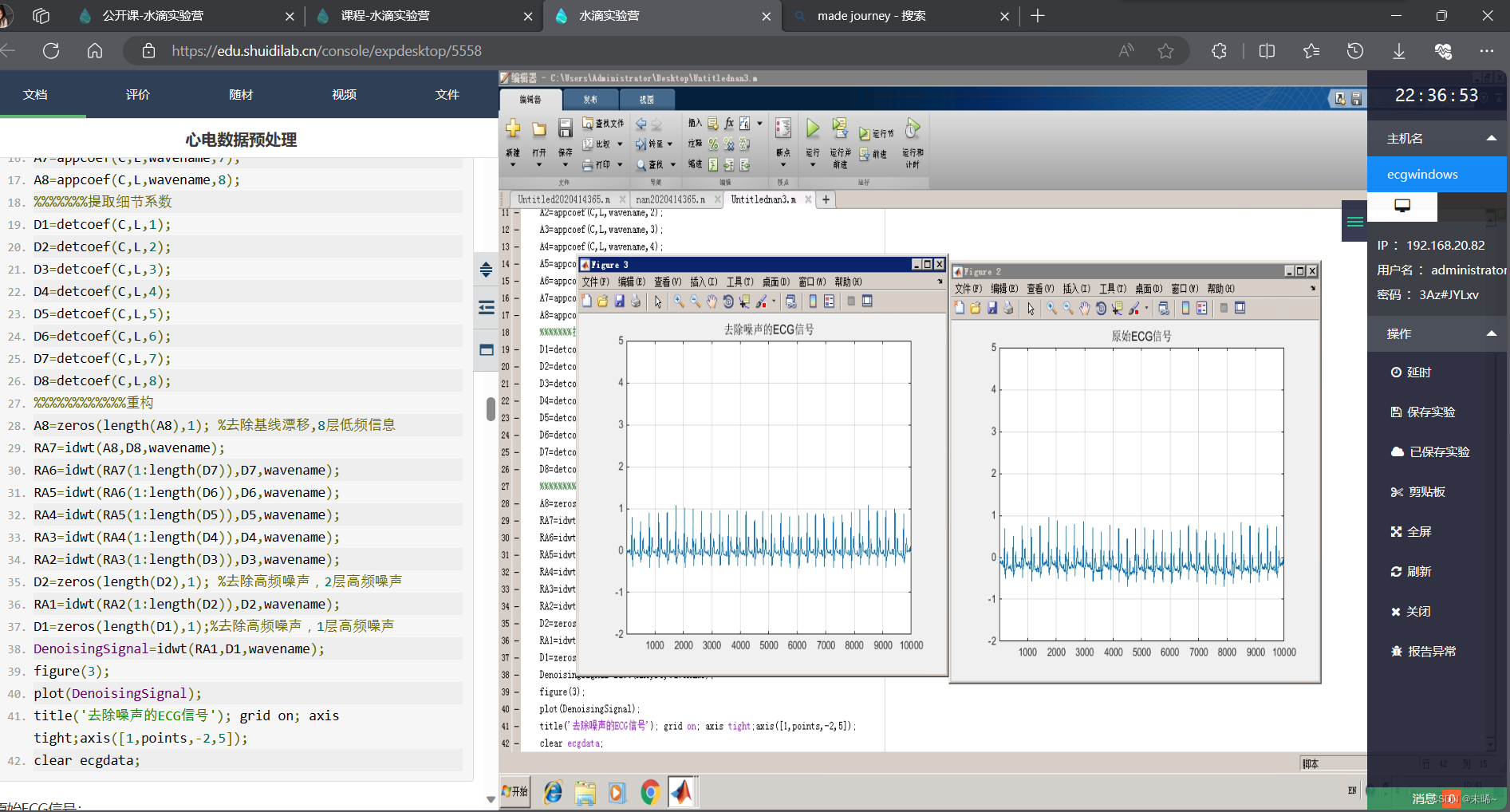Image resolution: width=1510 pixels, height=812 pixels.
Task: Click the print icon in Figure 3 toolbar
Action: (x=636, y=302)
